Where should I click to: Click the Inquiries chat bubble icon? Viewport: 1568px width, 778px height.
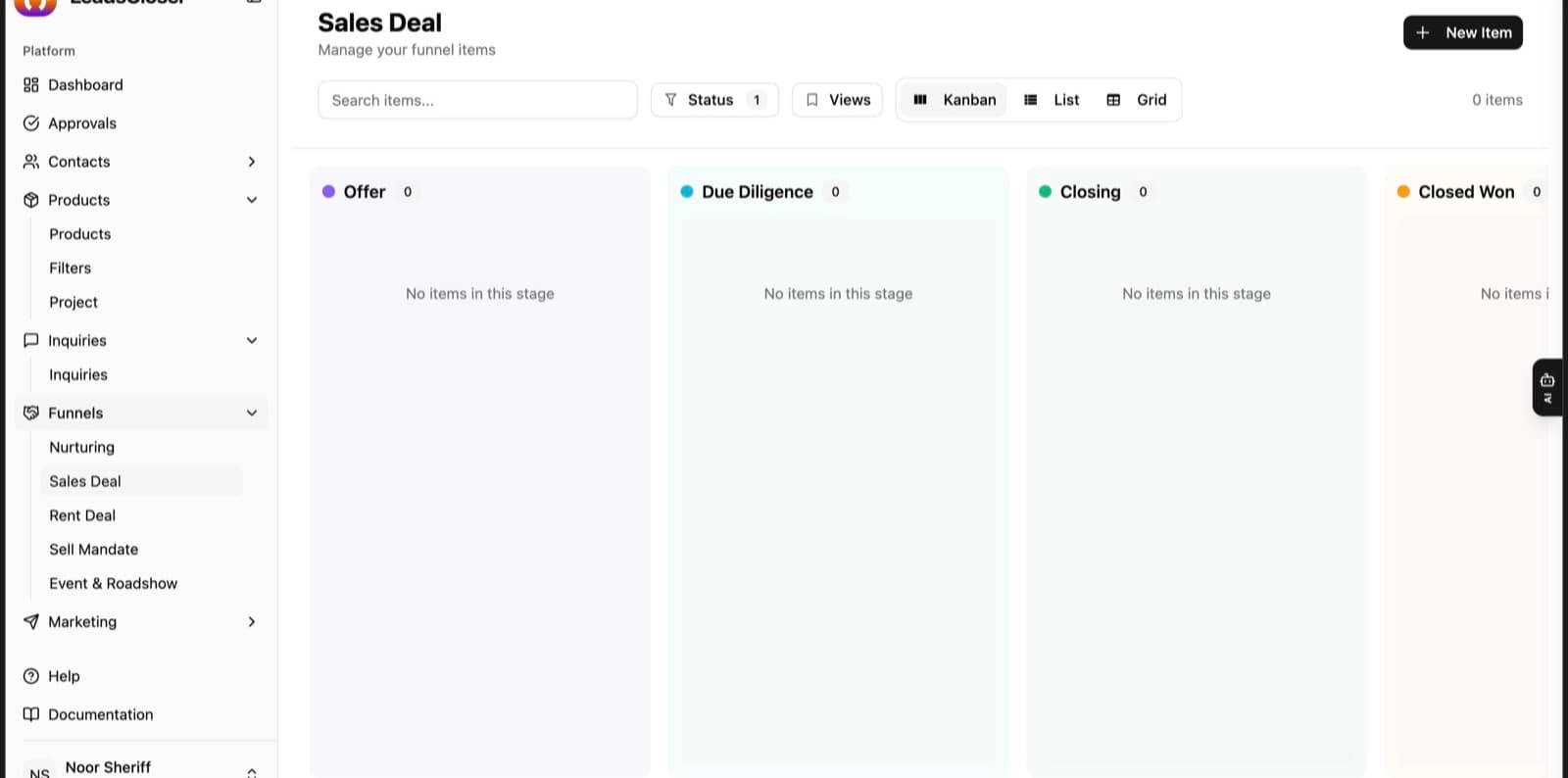point(31,340)
